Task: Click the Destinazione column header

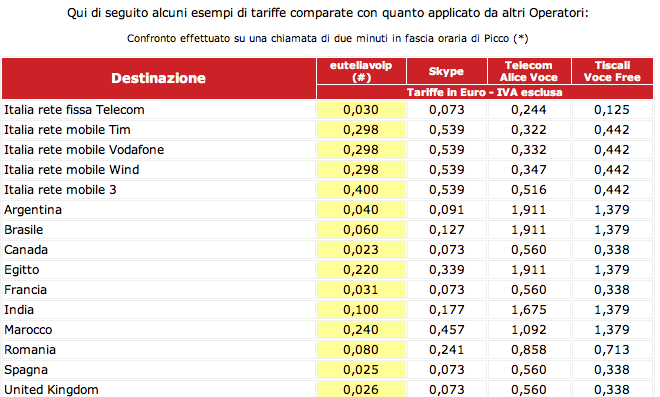Action: [x=159, y=78]
